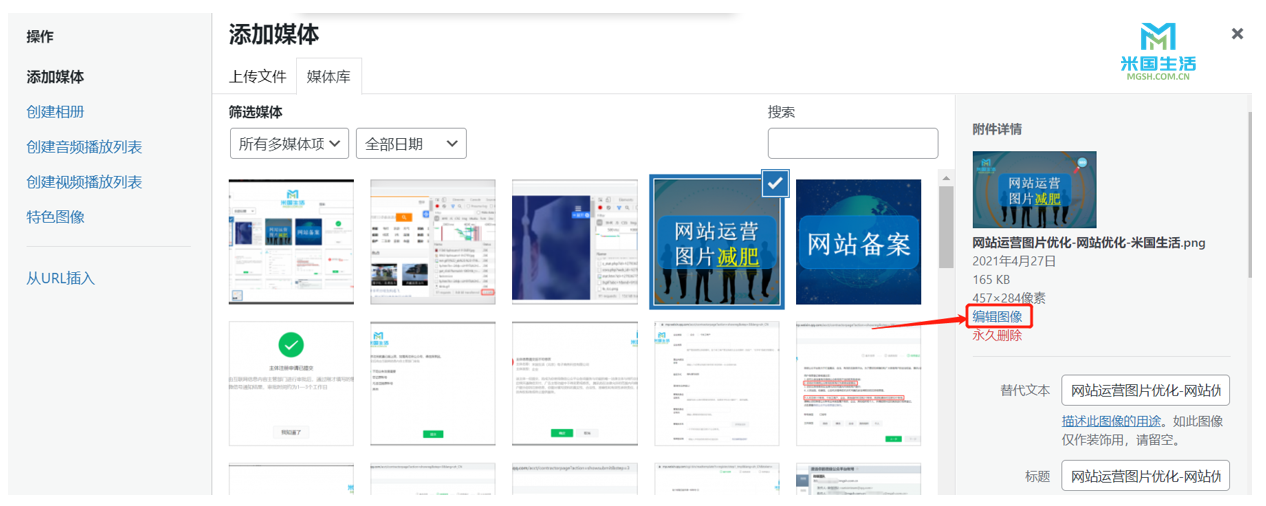Select the second-row thumbnail with red underlined text
The height and width of the screenshot is (506, 1266).
click(x=858, y=384)
